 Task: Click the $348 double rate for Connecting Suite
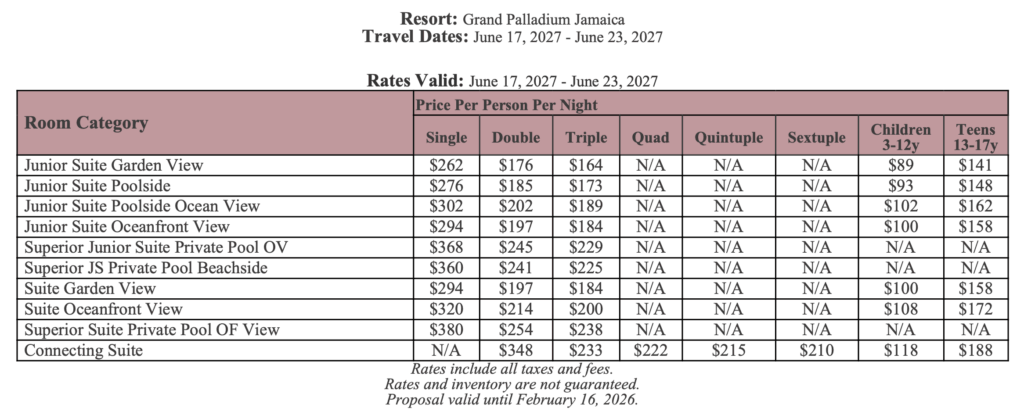(x=516, y=350)
